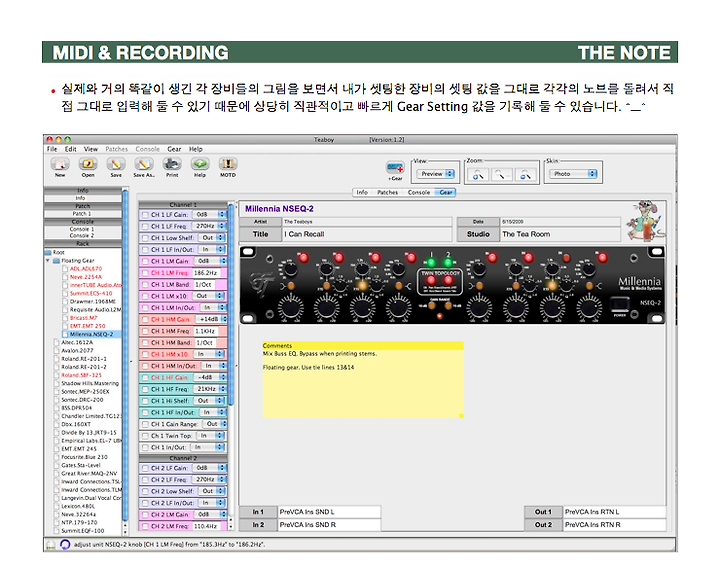This screenshot has width=720, height=568.
Task: Click the Teaboy mouse mascot image
Action: point(647,220)
